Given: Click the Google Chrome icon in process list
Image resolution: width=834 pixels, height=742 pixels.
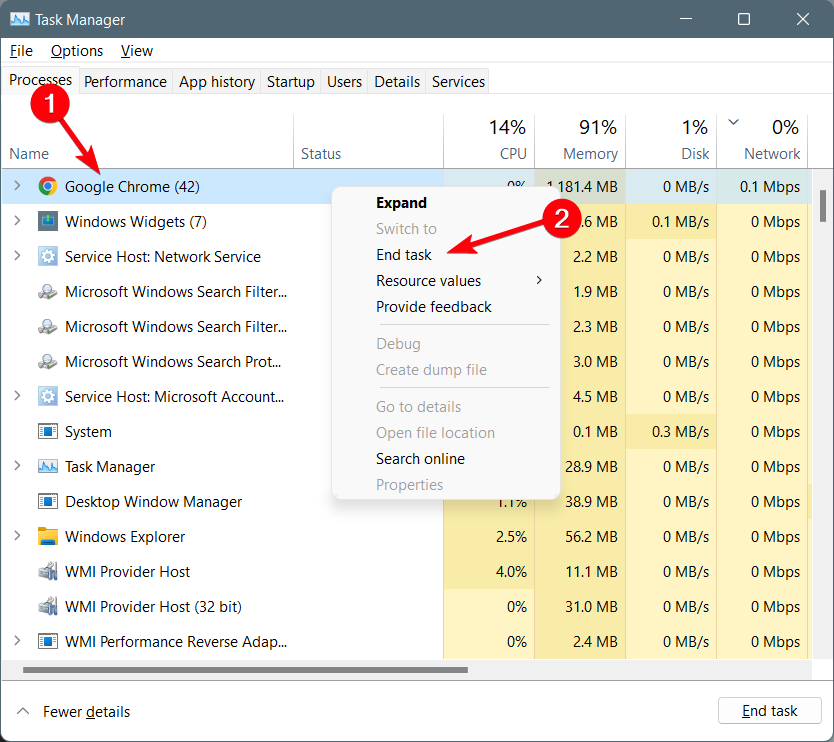Looking at the screenshot, I should tap(48, 186).
